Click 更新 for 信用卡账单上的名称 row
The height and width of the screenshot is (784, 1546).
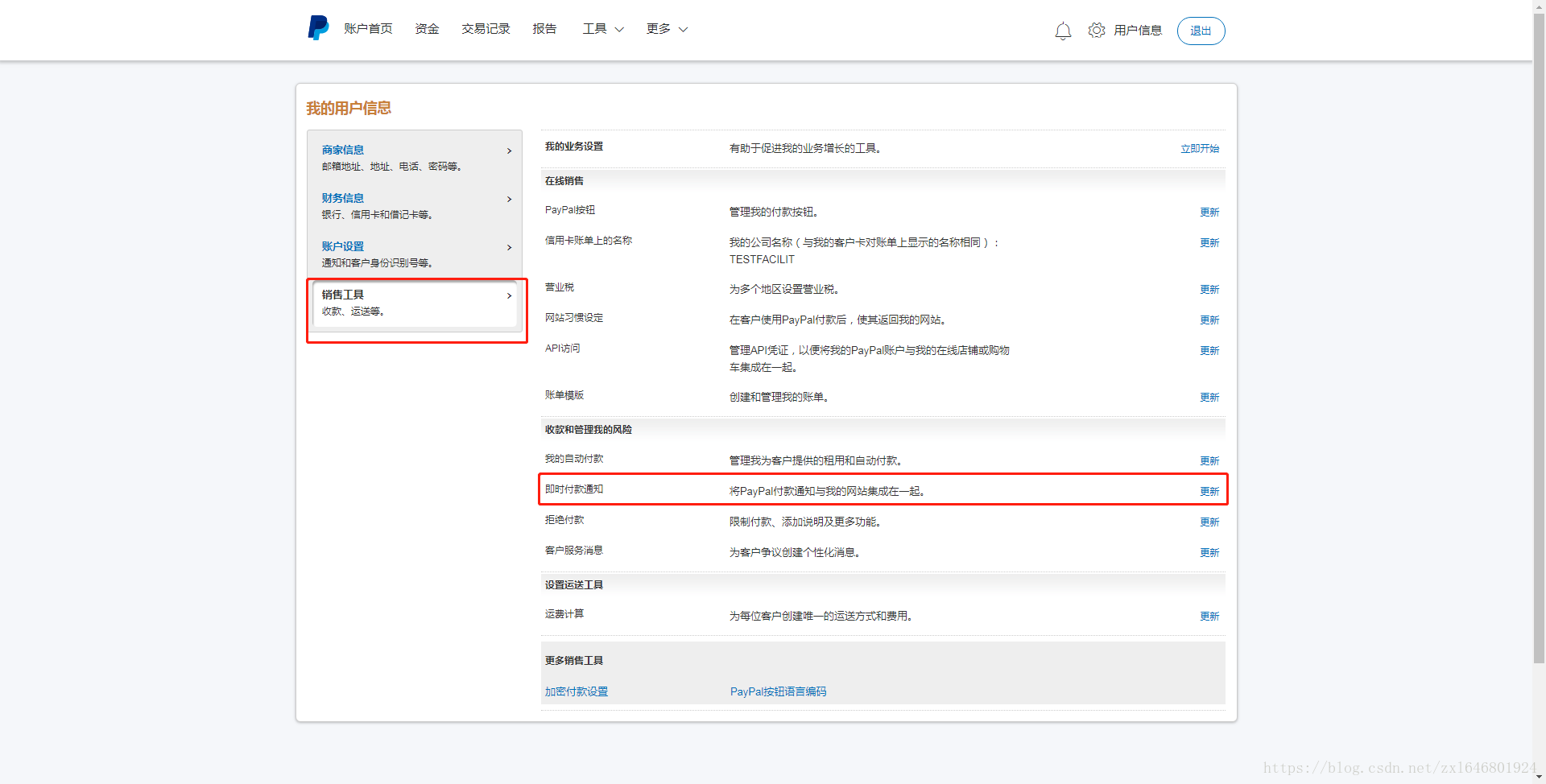1209,242
